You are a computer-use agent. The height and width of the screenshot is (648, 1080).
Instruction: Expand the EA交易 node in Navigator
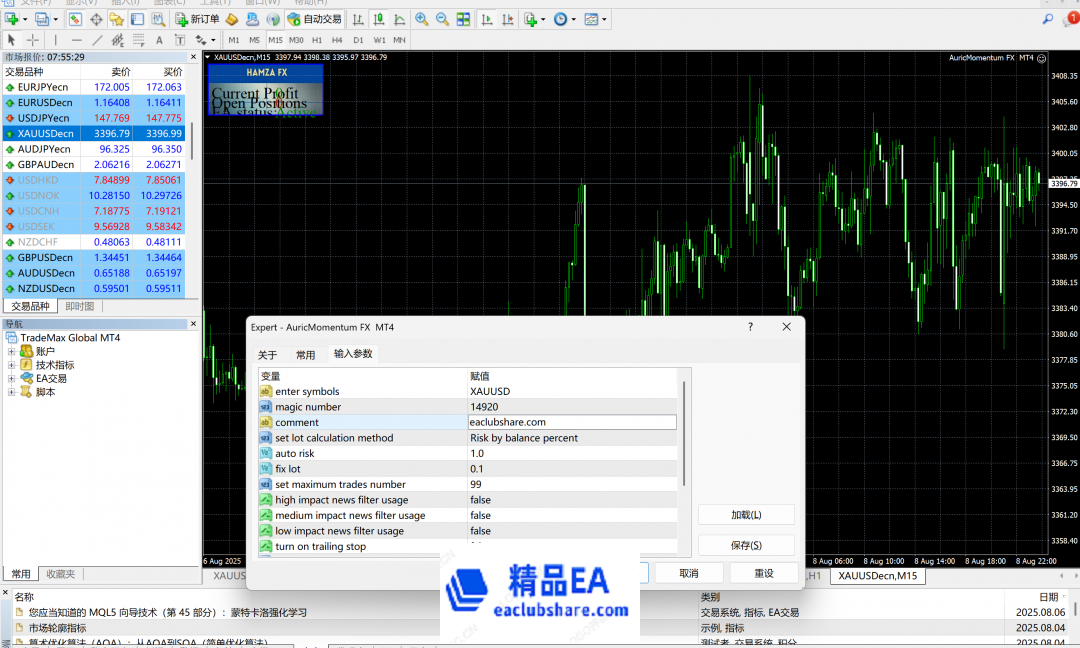pyautogui.click(x=11, y=378)
